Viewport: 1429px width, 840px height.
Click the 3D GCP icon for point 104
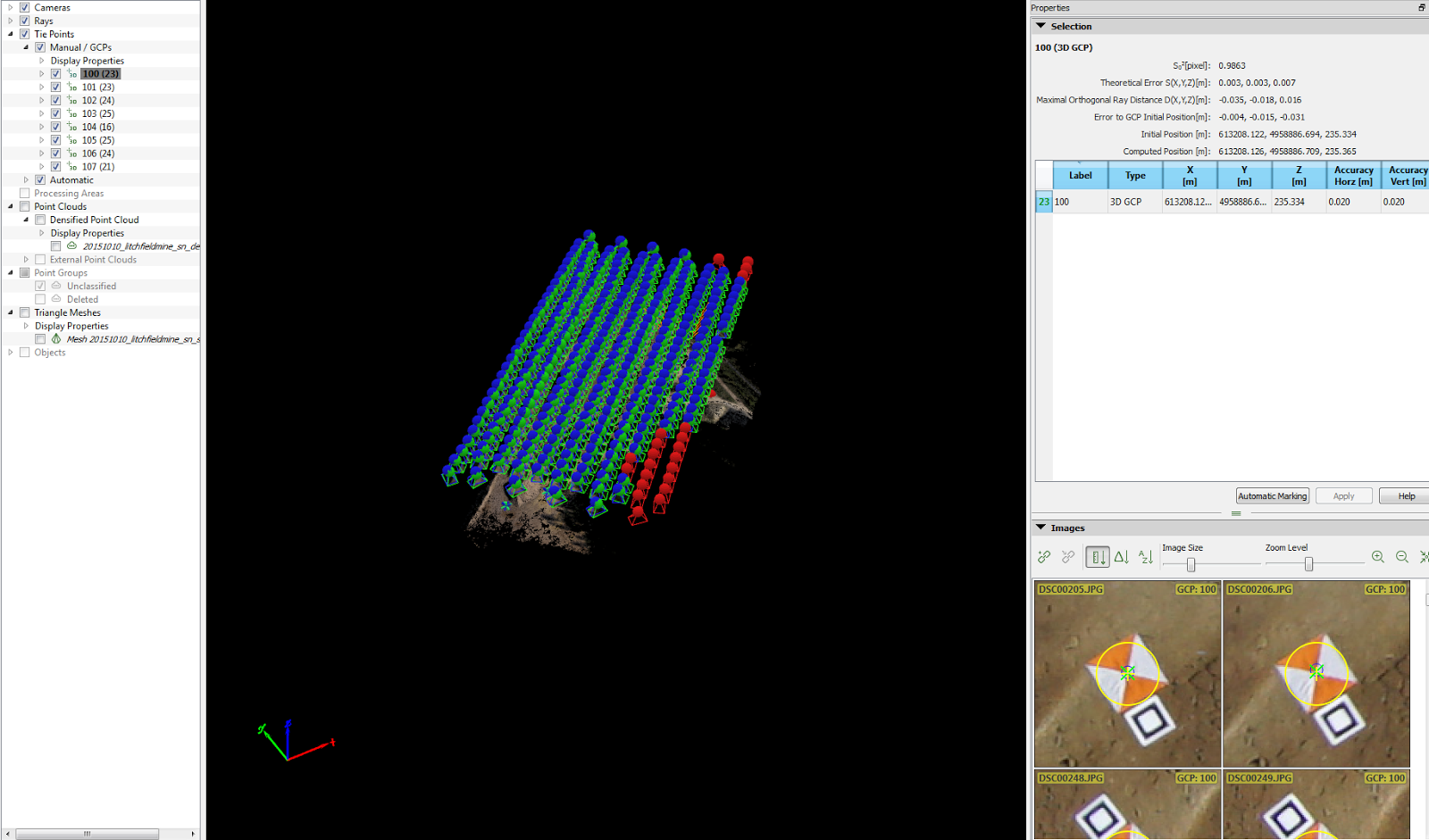tap(71, 127)
